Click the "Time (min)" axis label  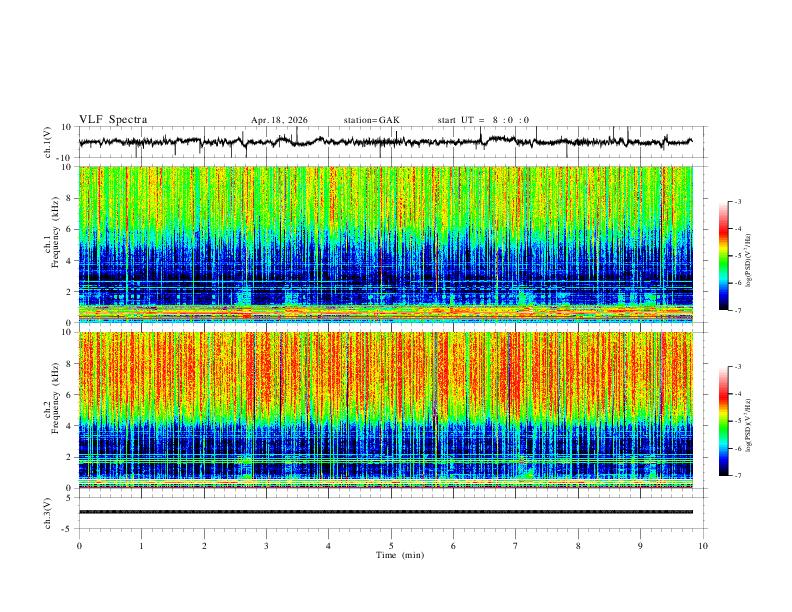coord(400,555)
